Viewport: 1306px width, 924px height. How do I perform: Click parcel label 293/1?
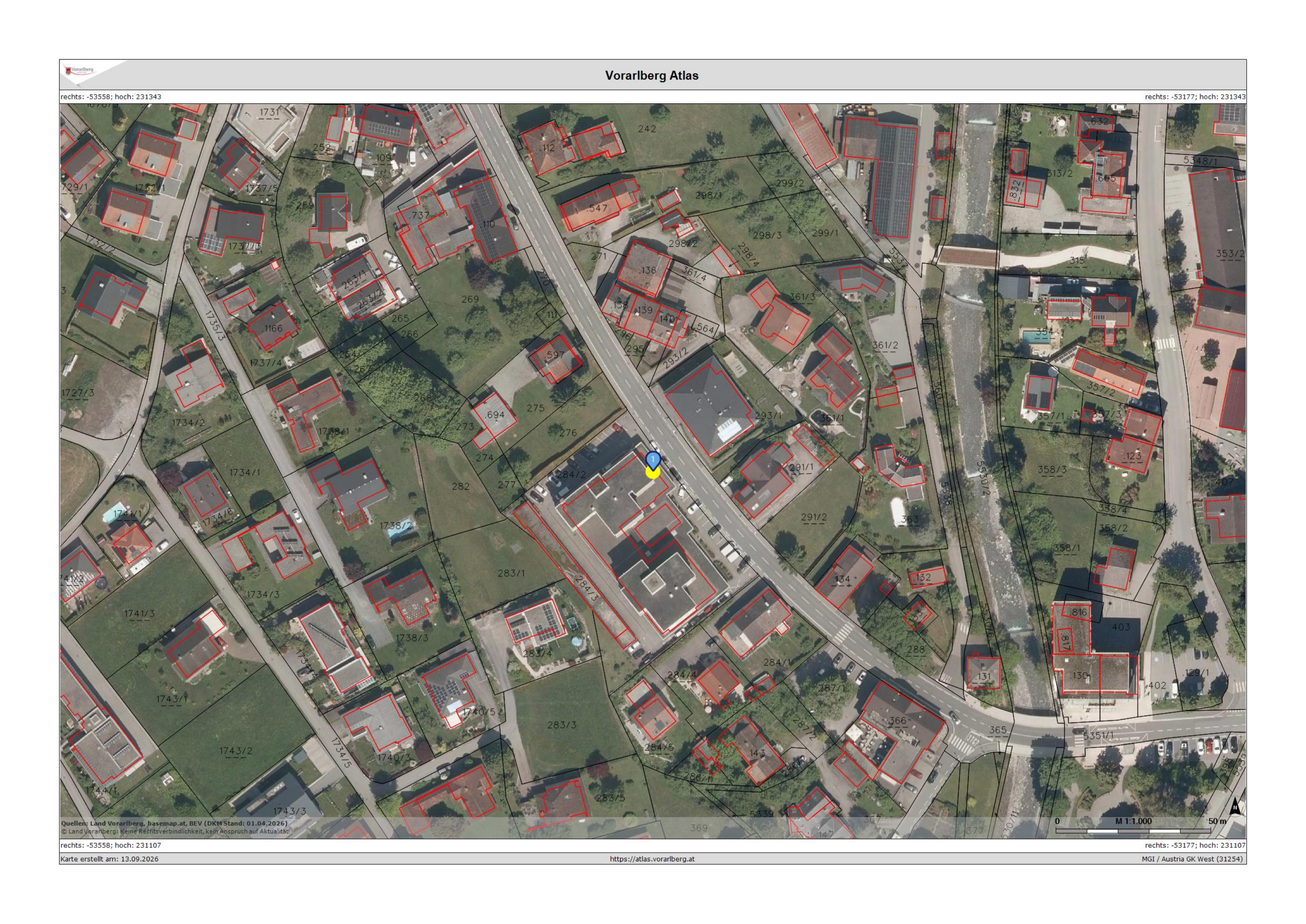coord(768,415)
